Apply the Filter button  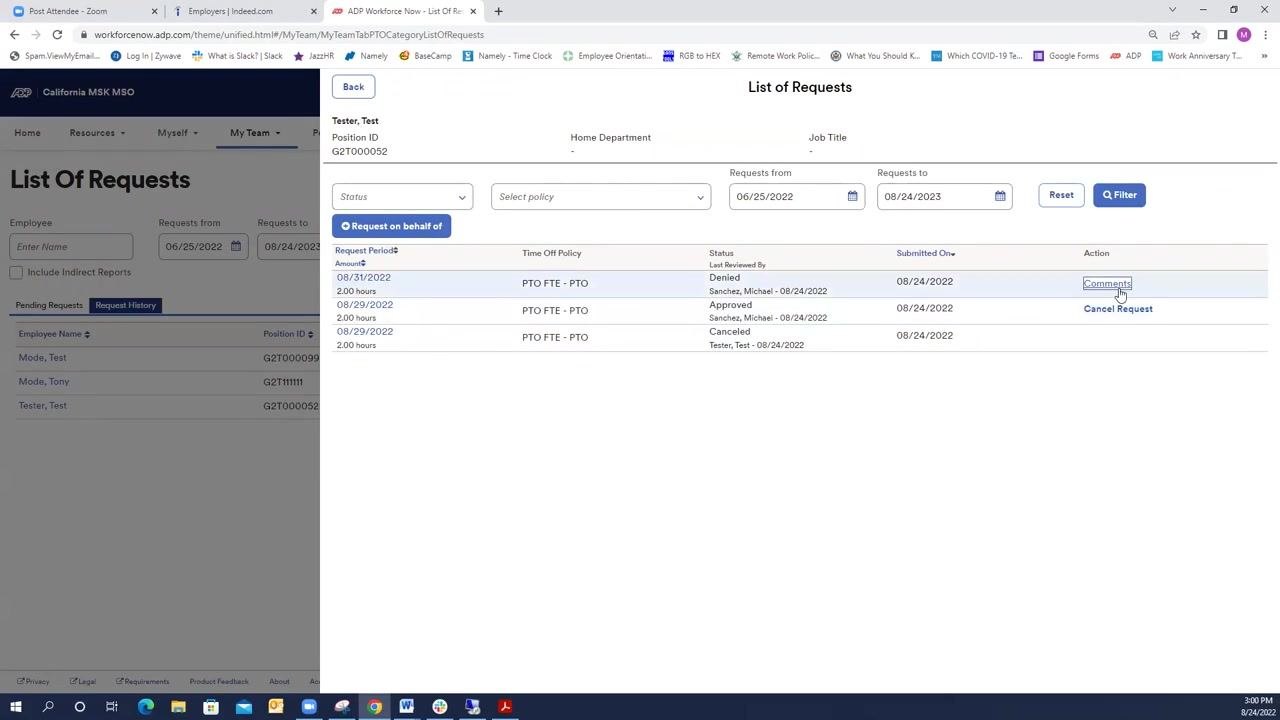[x=1119, y=195]
